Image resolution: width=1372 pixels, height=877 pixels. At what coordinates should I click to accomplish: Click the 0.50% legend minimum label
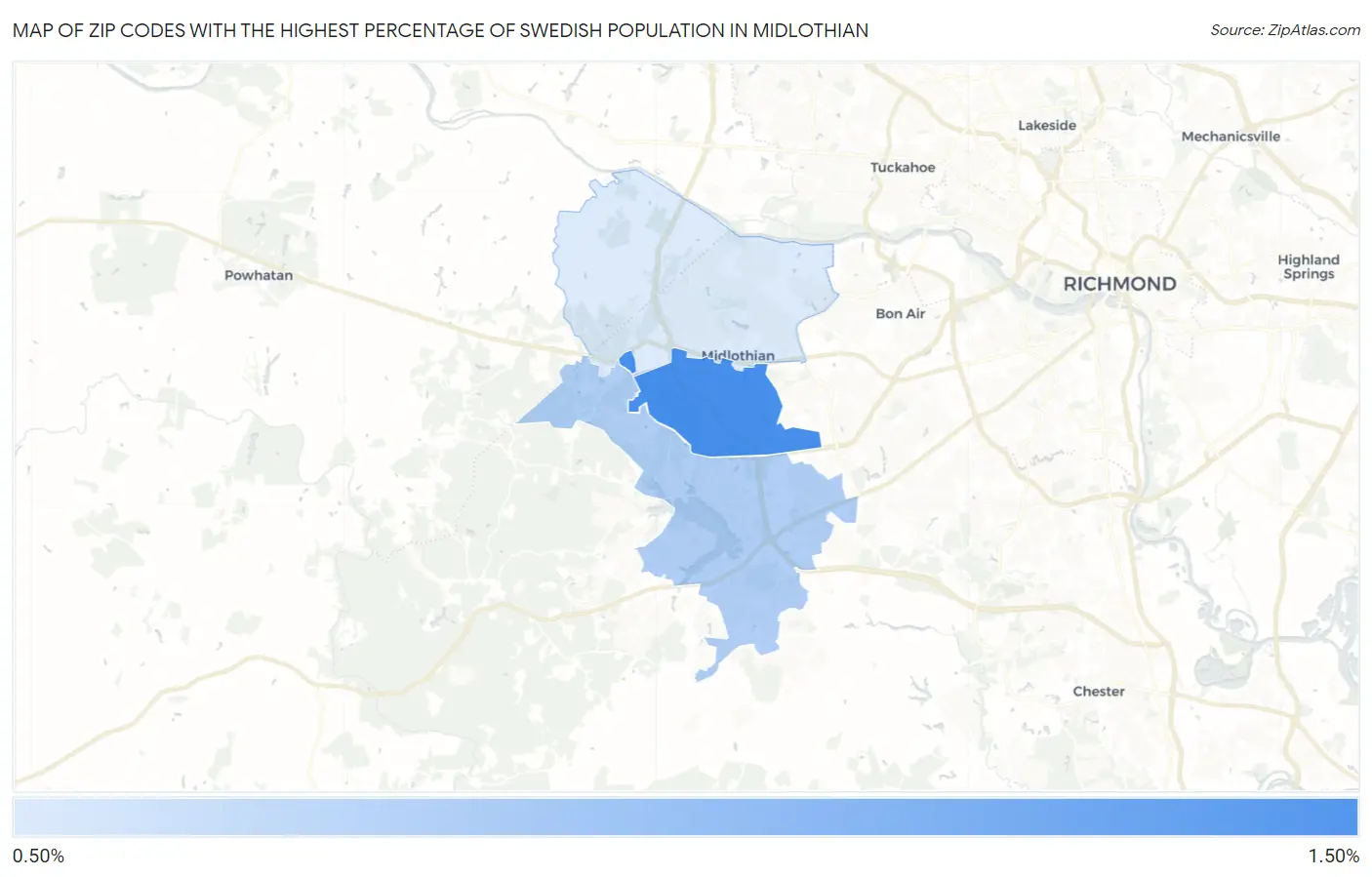coord(38,856)
